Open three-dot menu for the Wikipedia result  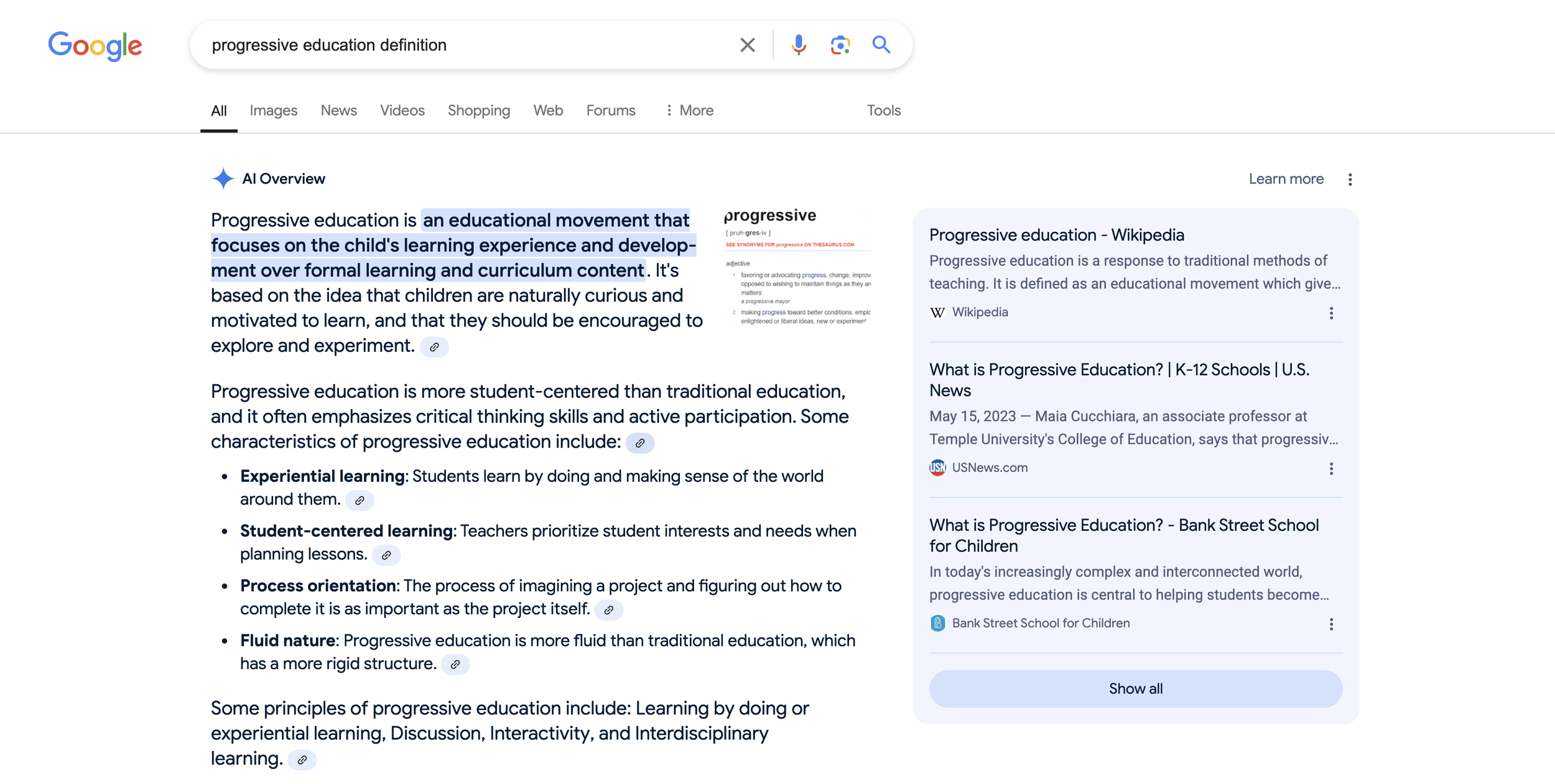pyautogui.click(x=1331, y=313)
